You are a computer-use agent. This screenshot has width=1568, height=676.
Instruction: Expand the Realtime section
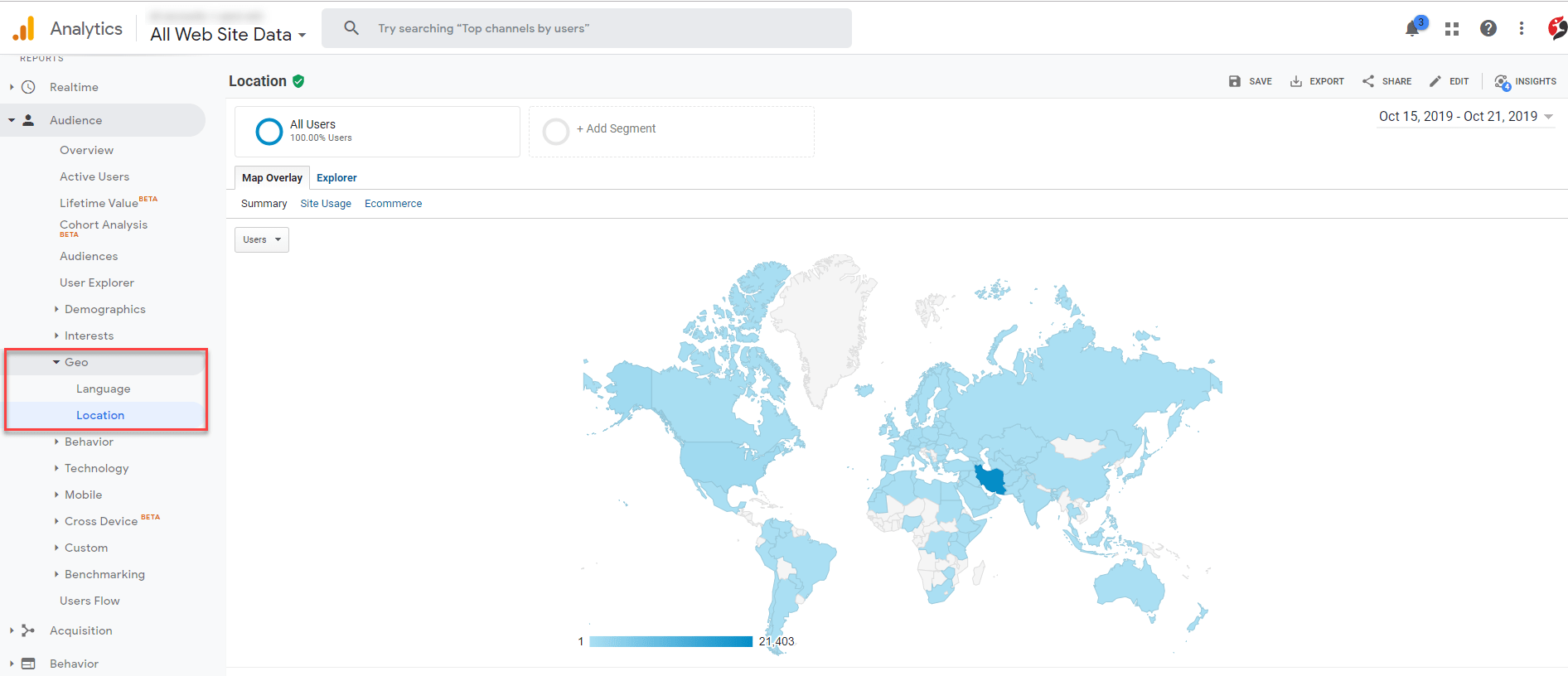click(x=12, y=87)
